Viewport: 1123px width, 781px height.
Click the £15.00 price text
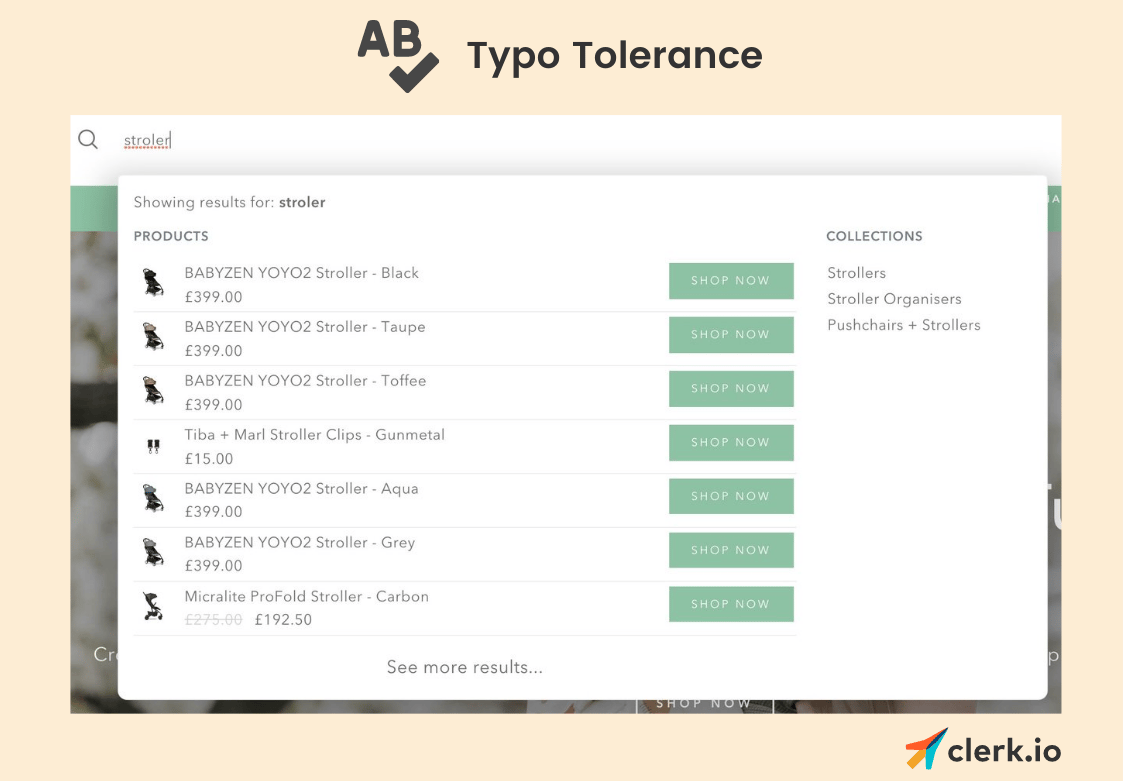[209, 459]
